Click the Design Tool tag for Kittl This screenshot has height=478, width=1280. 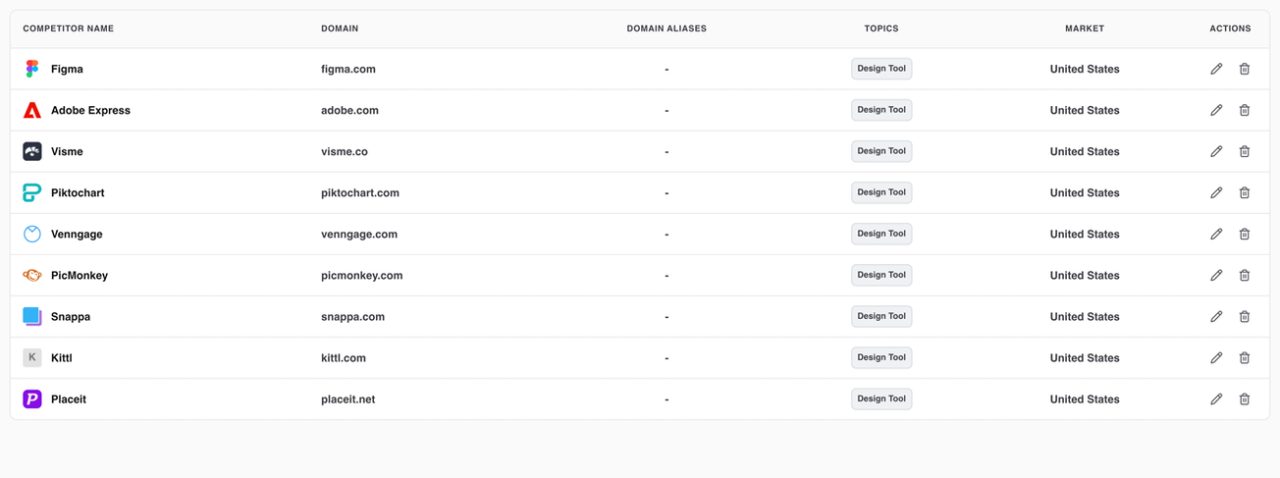882,357
